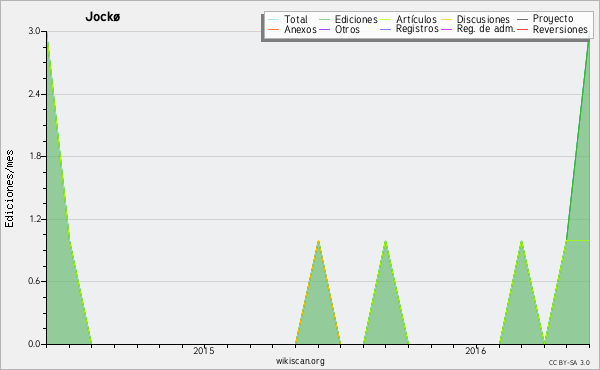Screen dimensions: 600x370
Task: Click the orange-outlined peak in the chart
Action: coord(318,293)
